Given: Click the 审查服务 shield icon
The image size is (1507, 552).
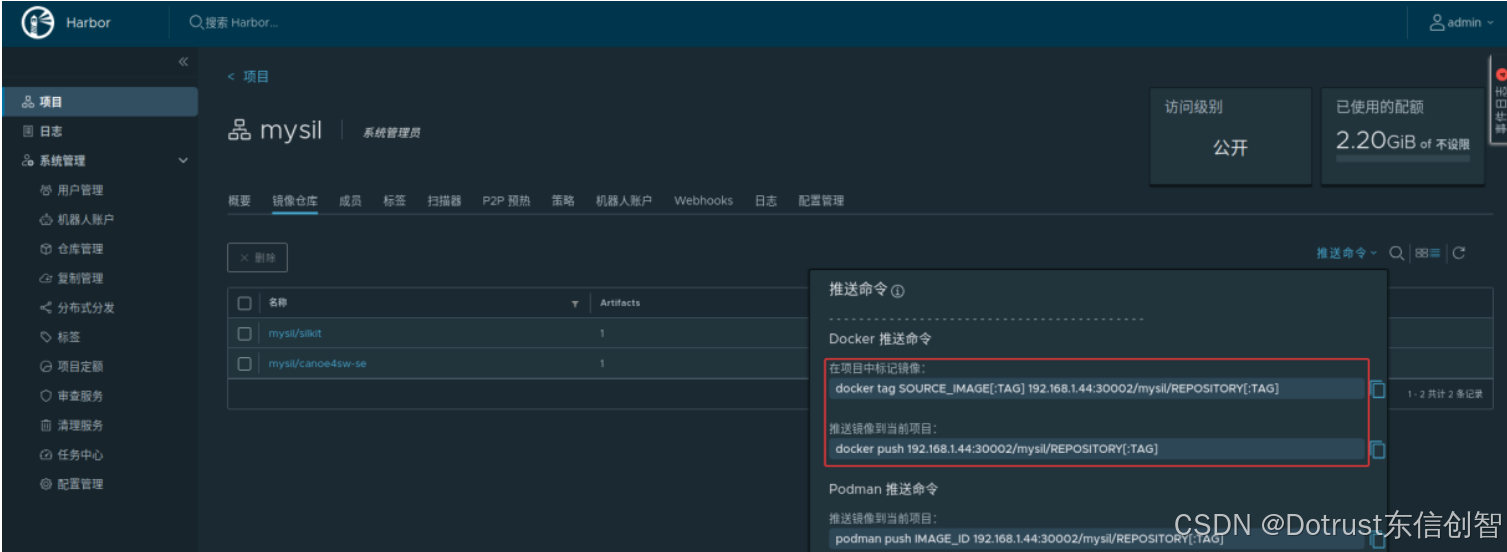Looking at the screenshot, I should pyautogui.click(x=45, y=396).
